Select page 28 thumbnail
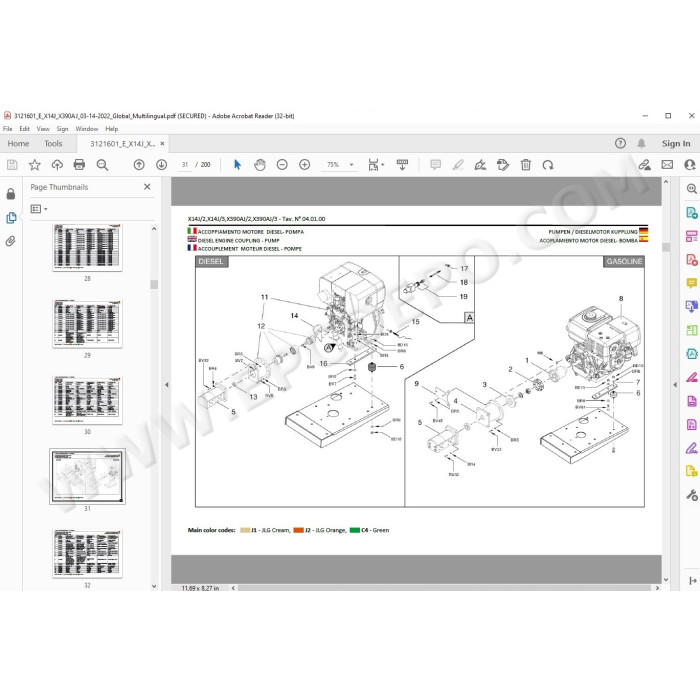Viewport: 700px width, 700px height. coord(87,248)
